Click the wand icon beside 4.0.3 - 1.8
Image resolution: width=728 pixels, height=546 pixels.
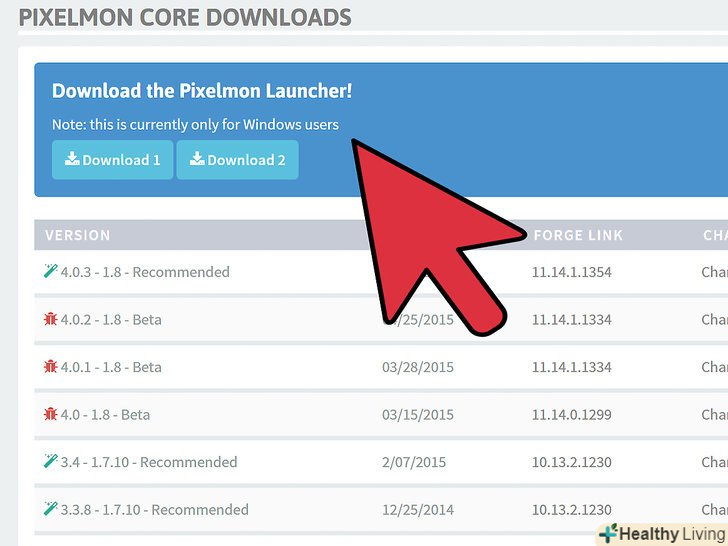pos(51,271)
